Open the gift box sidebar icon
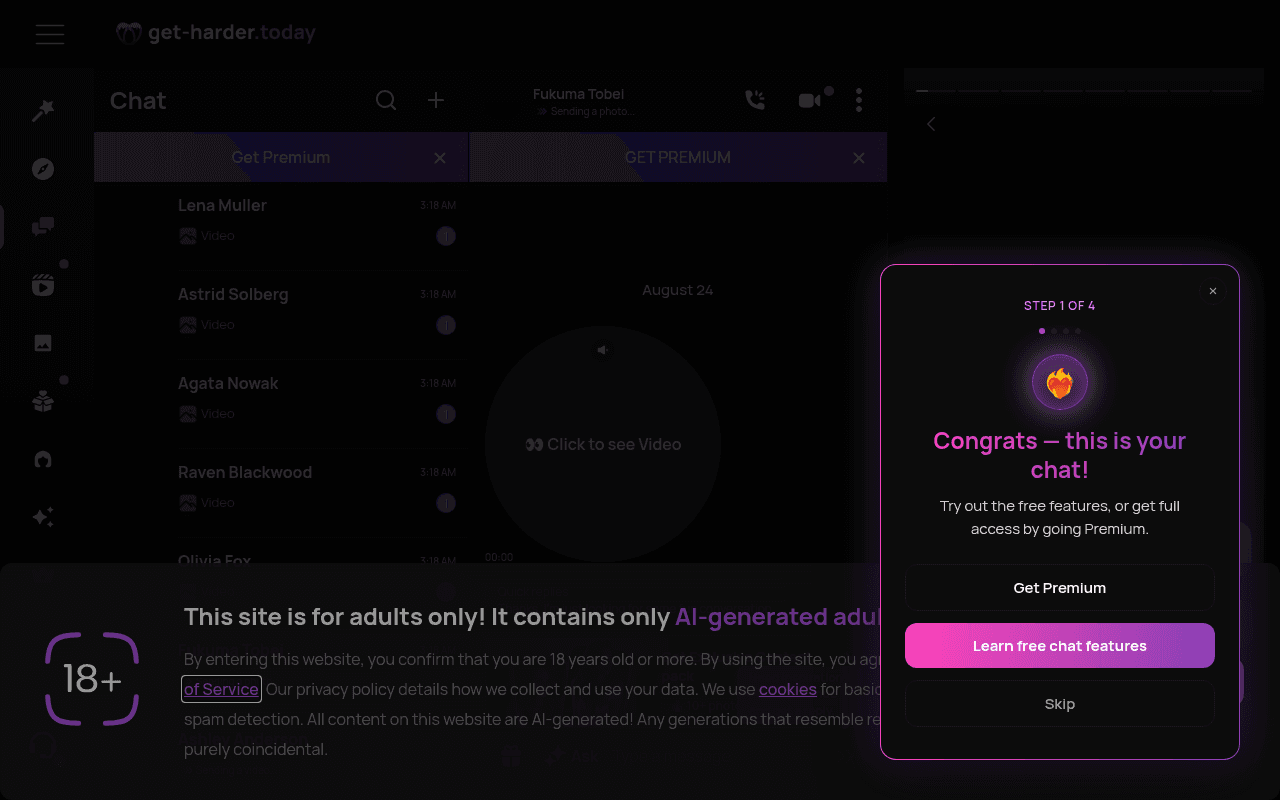The image size is (1280, 800). click(x=43, y=401)
